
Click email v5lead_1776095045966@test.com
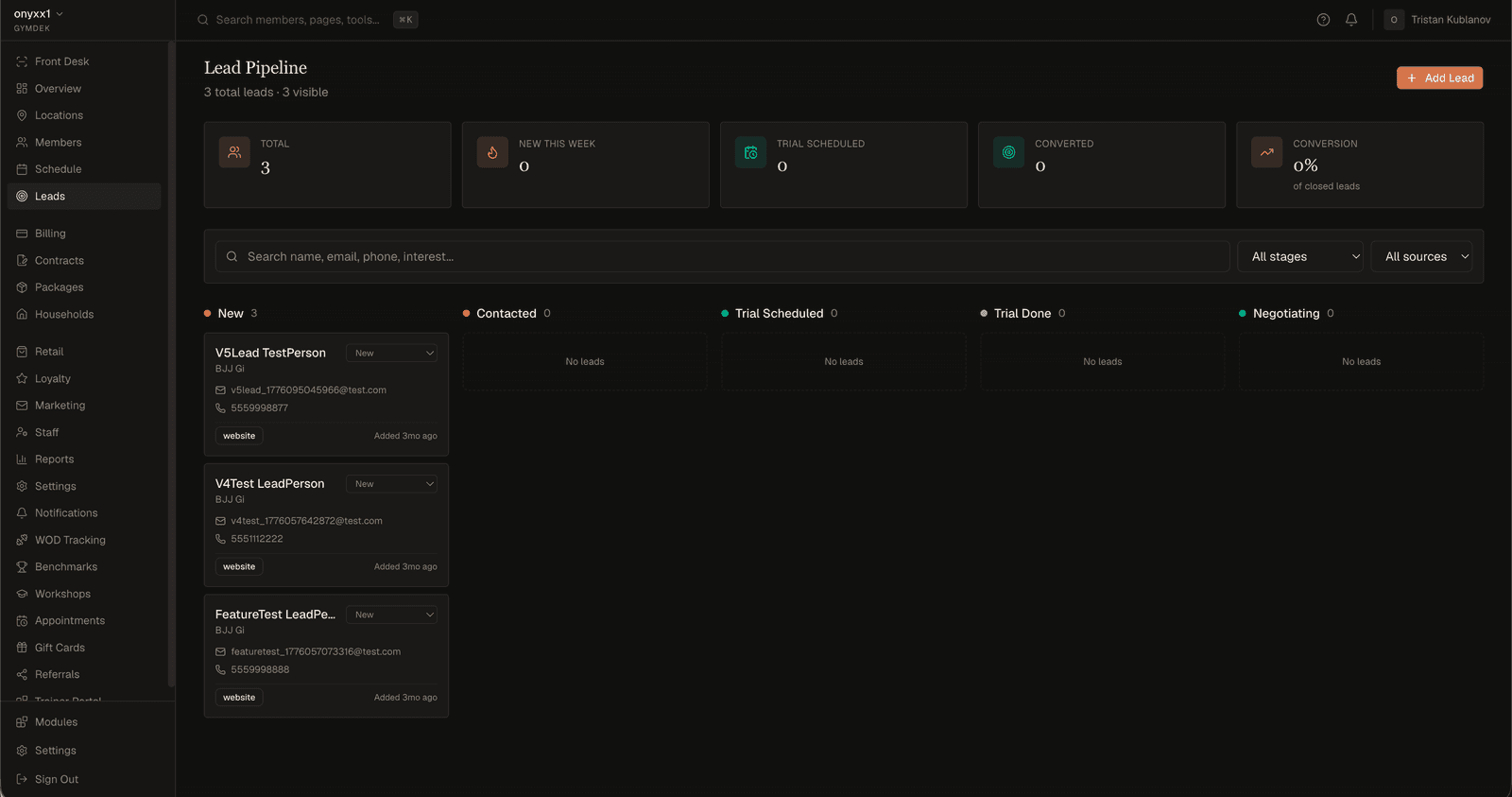coord(308,390)
